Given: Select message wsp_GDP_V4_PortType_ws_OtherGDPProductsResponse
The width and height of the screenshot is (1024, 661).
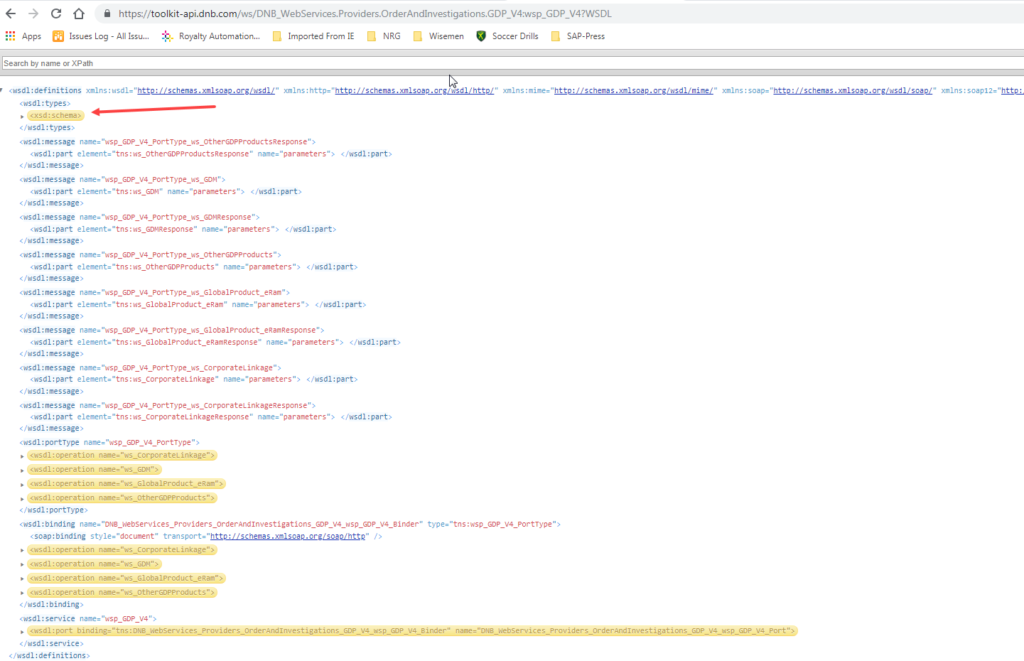Looking at the screenshot, I should point(168,142).
